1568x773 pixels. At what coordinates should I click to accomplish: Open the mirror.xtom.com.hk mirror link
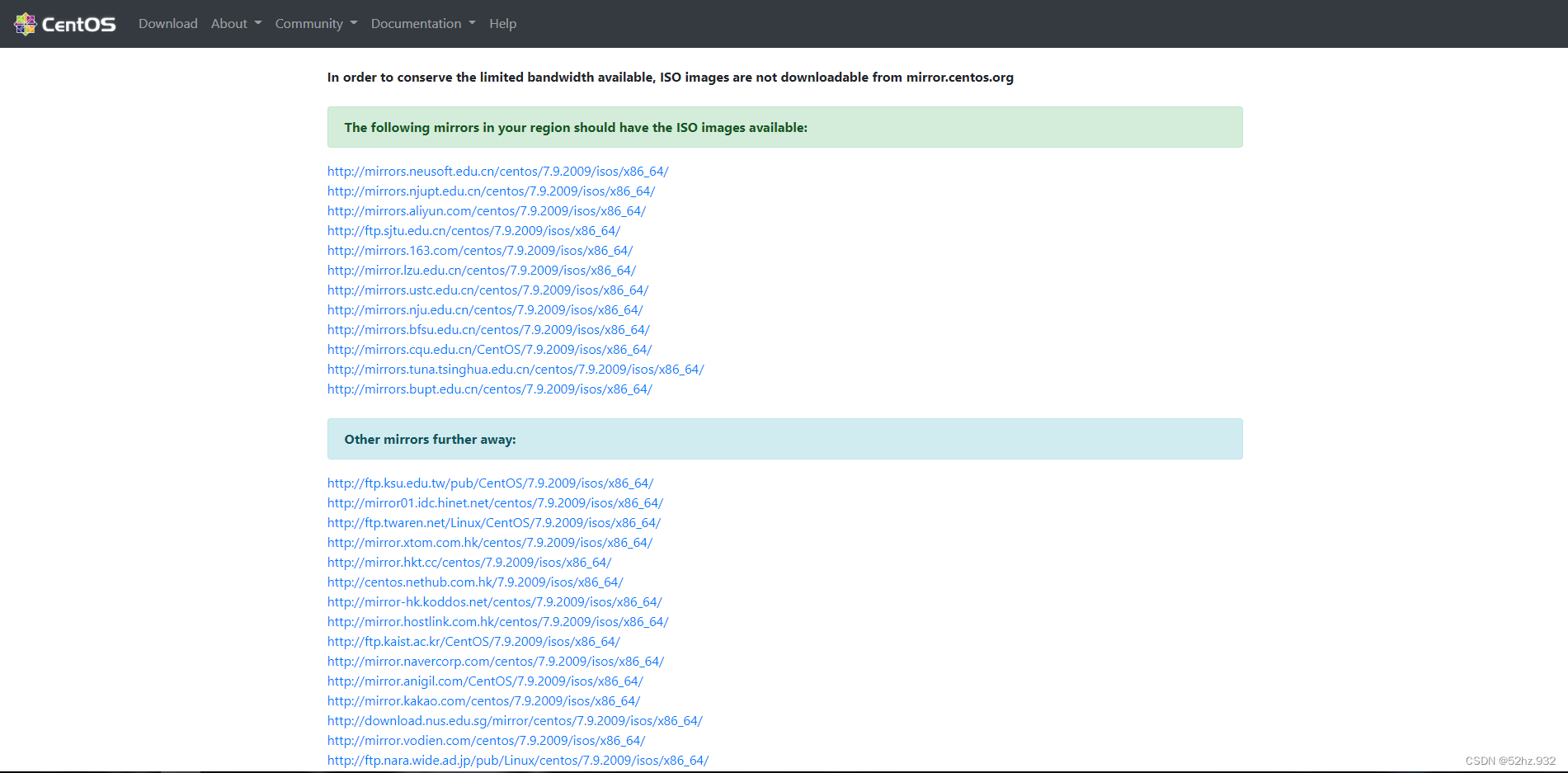(x=490, y=543)
